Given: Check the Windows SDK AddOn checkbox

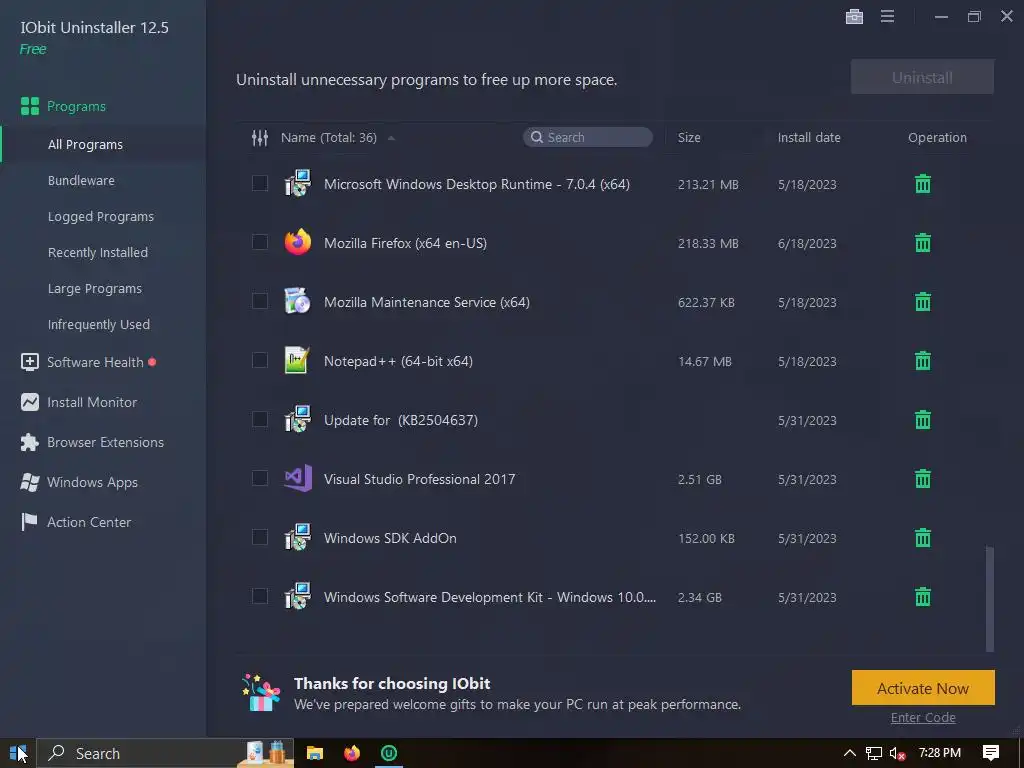Looking at the screenshot, I should pyautogui.click(x=260, y=537).
